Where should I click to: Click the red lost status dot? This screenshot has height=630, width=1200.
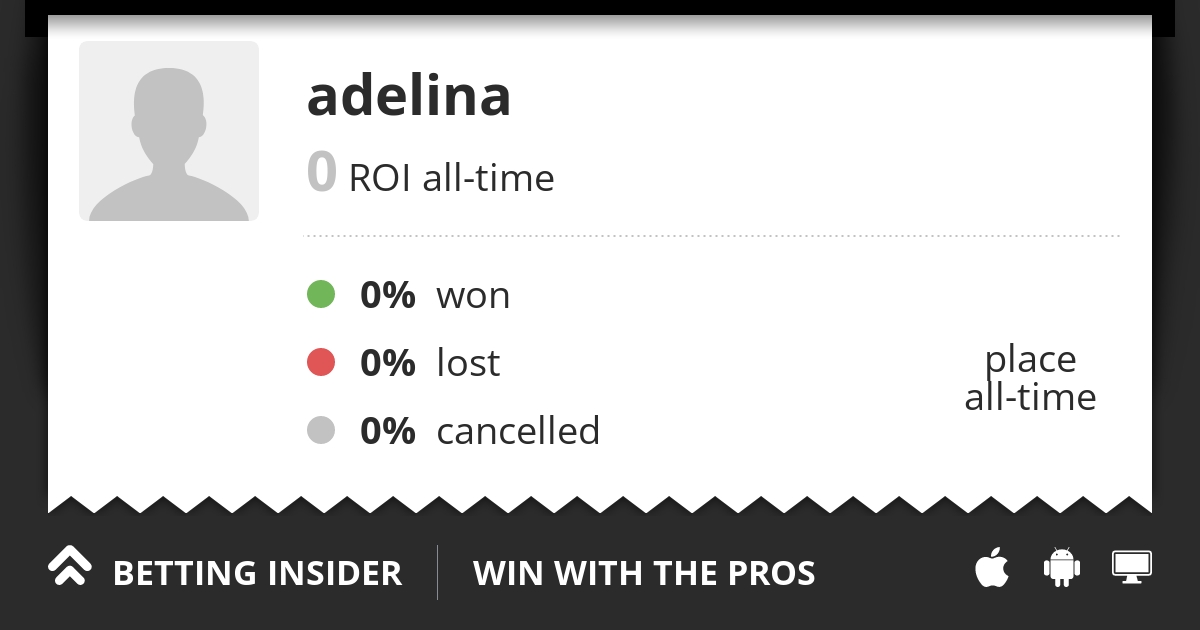[x=320, y=362]
